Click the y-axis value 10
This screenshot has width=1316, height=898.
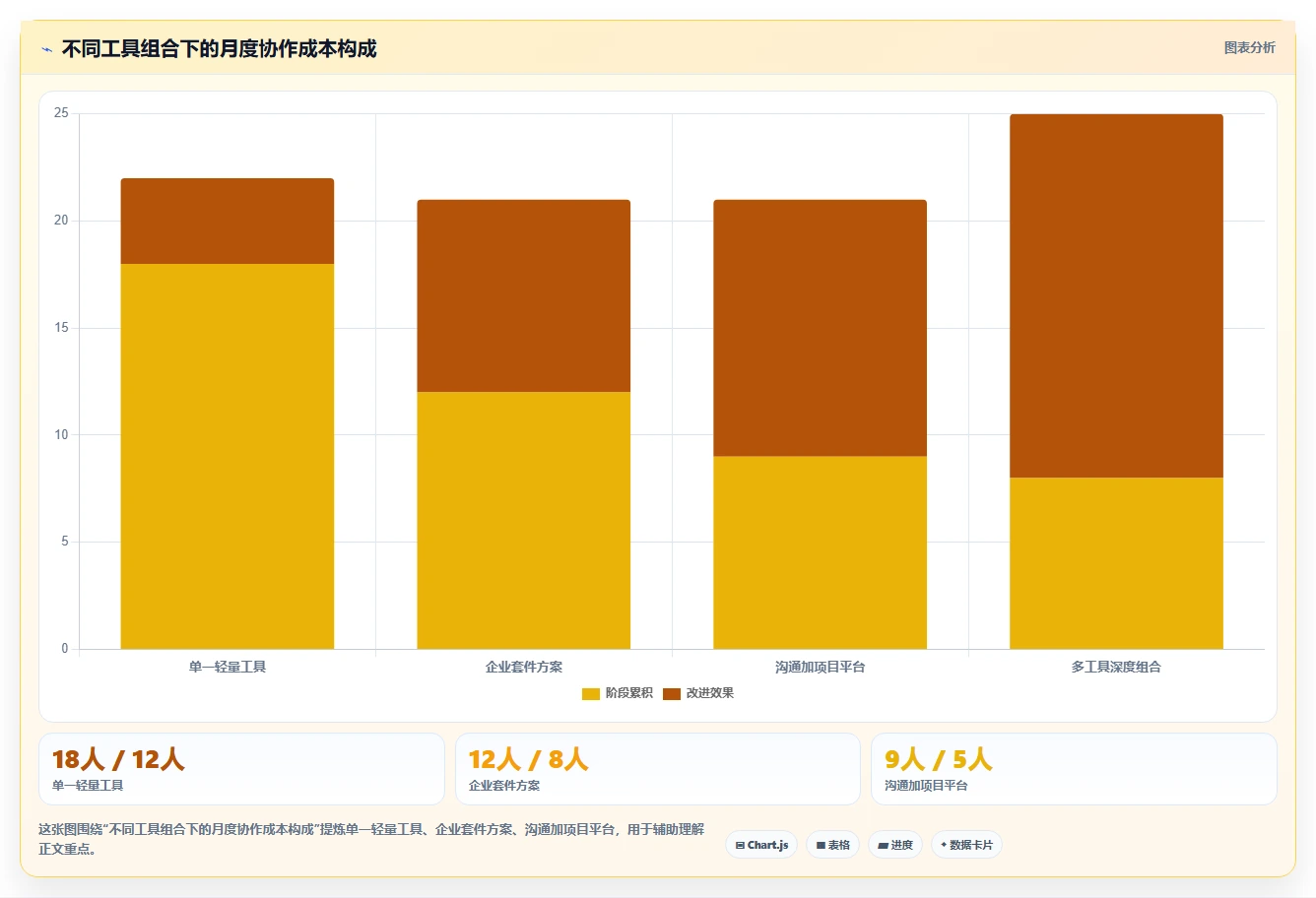click(62, 434)
